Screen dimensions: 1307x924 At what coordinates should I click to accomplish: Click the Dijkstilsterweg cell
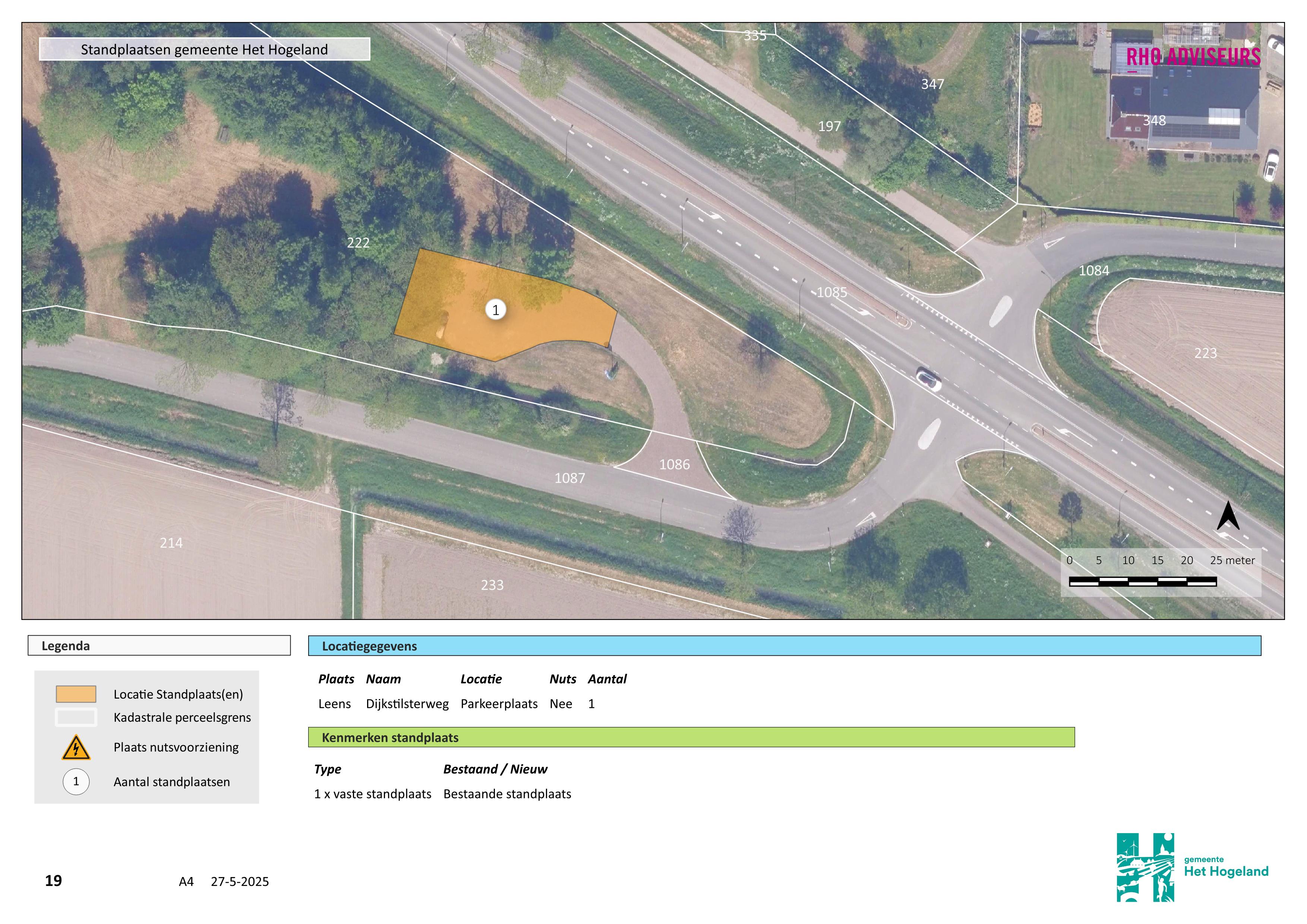pyautogui.click(x=408, y=705)
